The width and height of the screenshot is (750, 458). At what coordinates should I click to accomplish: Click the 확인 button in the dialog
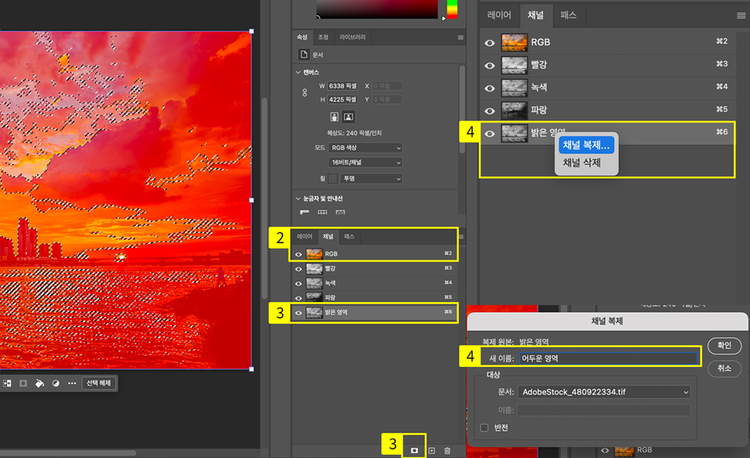coord(724,345)
